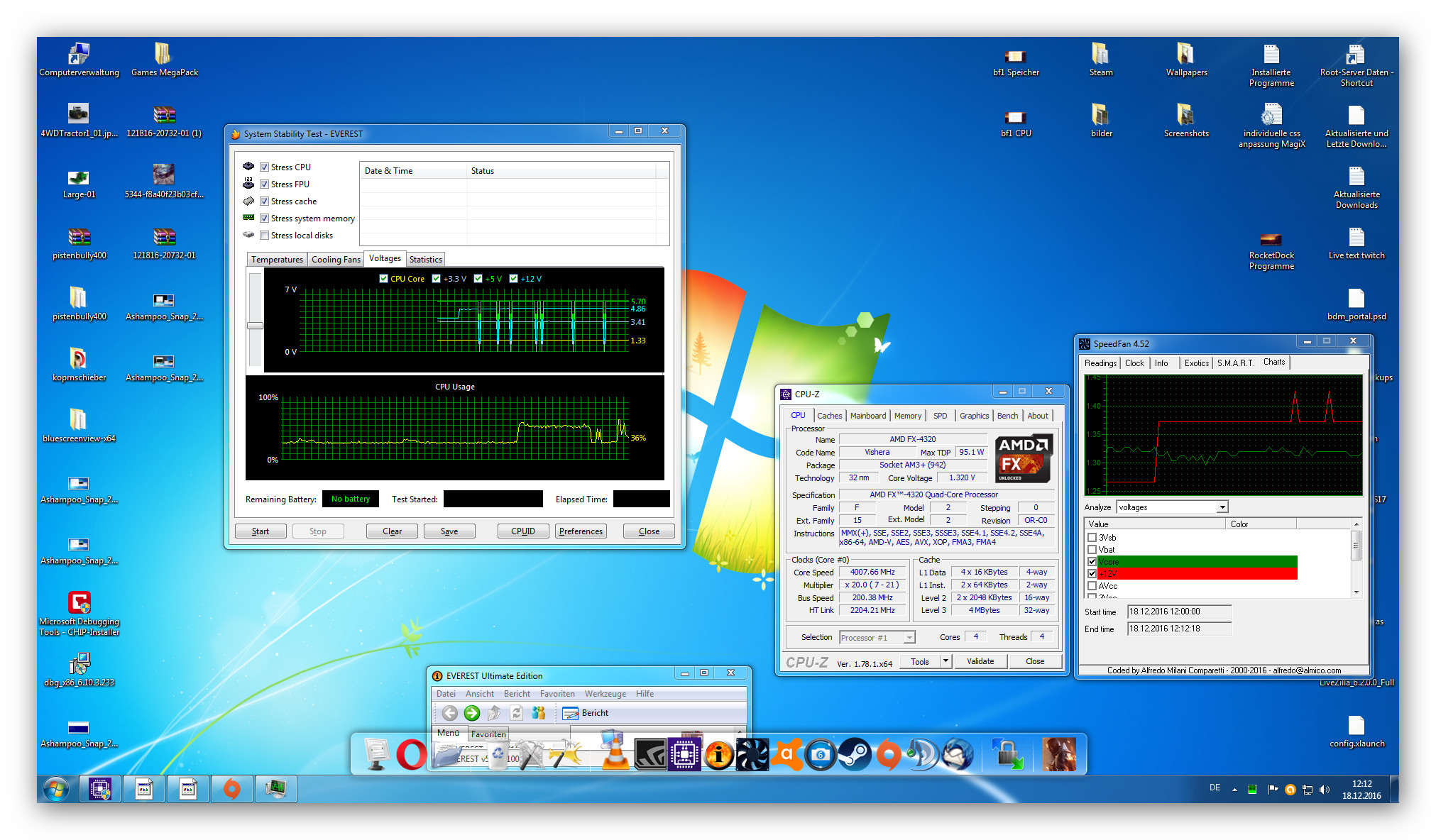Open Preferences in the stability test

(x=581, y=531)
